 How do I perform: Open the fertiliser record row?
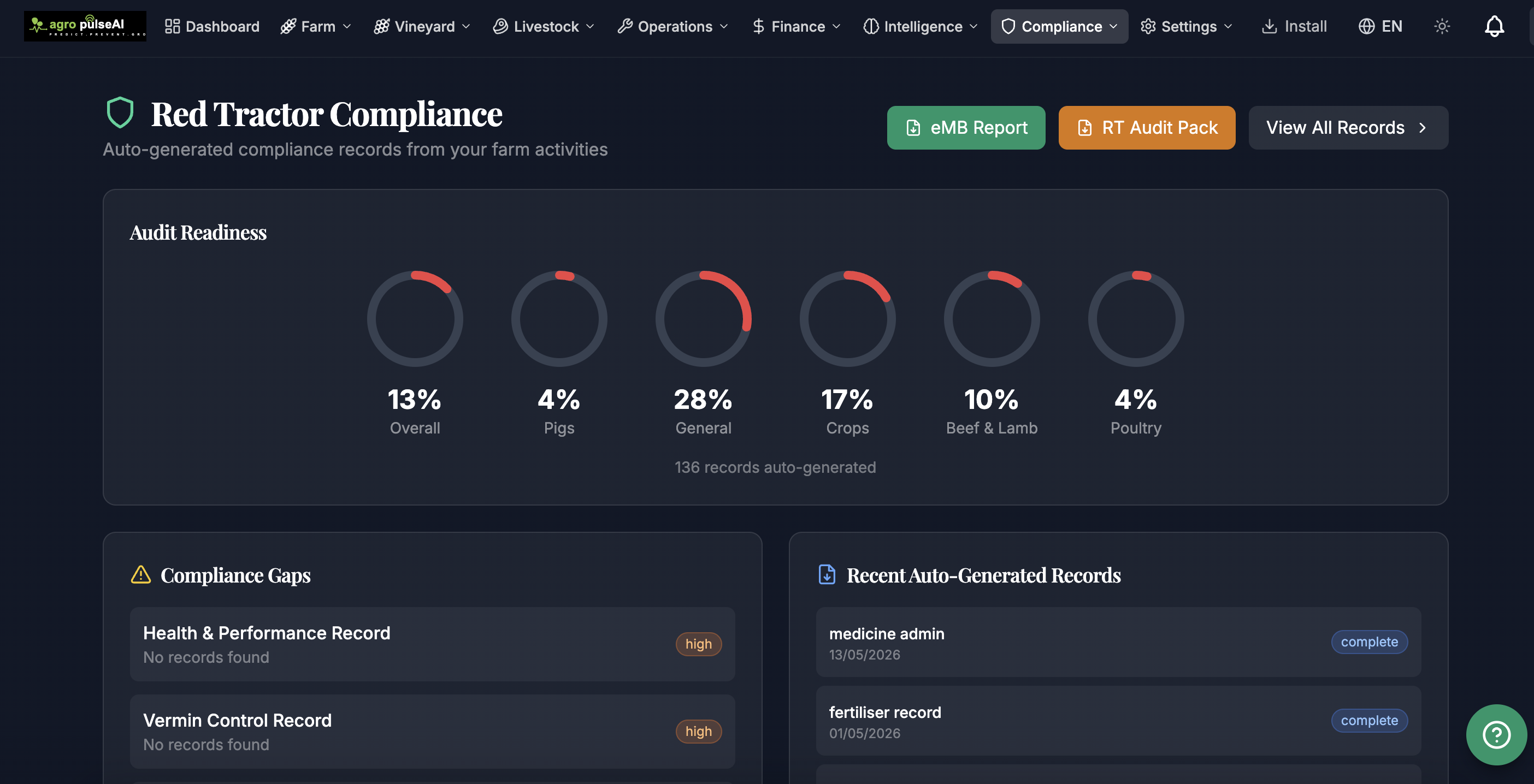click(1118, 721)
